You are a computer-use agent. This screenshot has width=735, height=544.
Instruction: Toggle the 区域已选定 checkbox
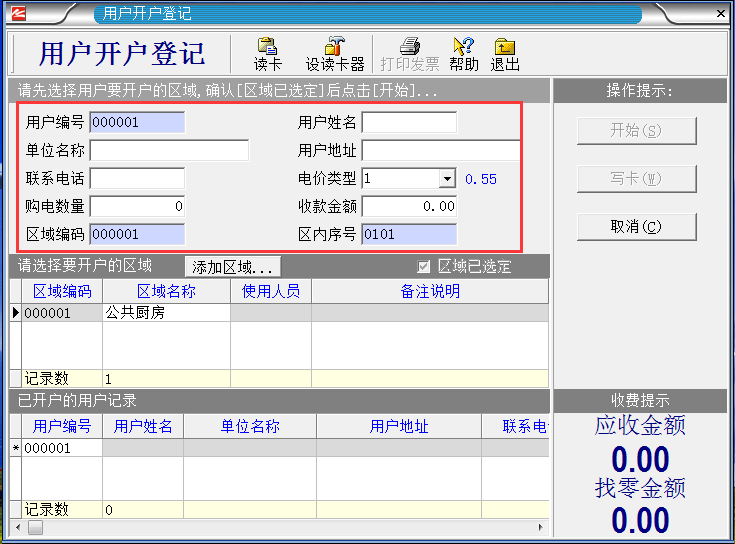point(424,267)
